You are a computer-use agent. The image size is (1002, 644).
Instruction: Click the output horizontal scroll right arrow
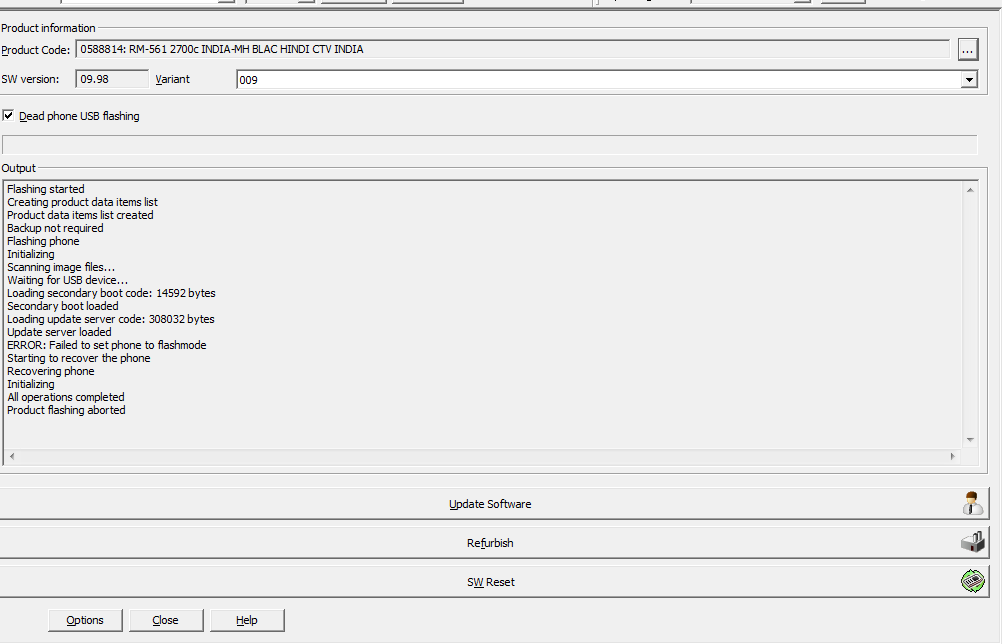tap(953, 456)
